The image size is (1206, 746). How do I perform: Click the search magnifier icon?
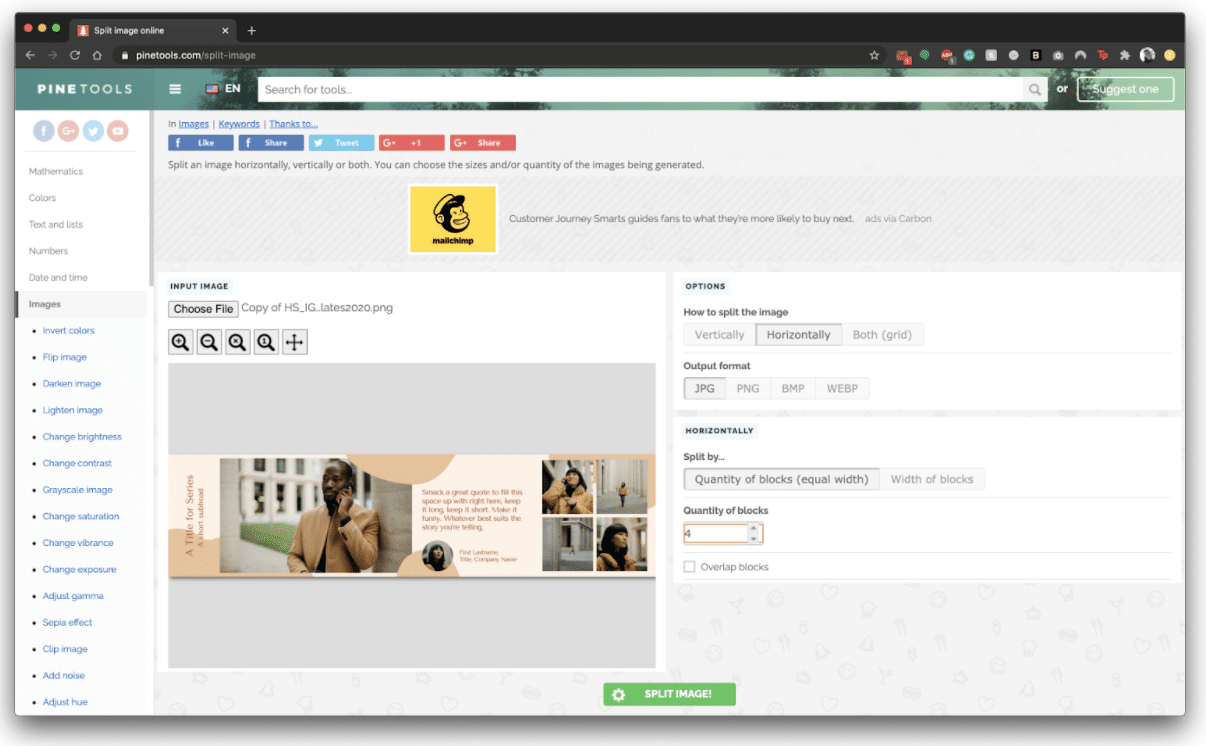tap(1035, 89)
